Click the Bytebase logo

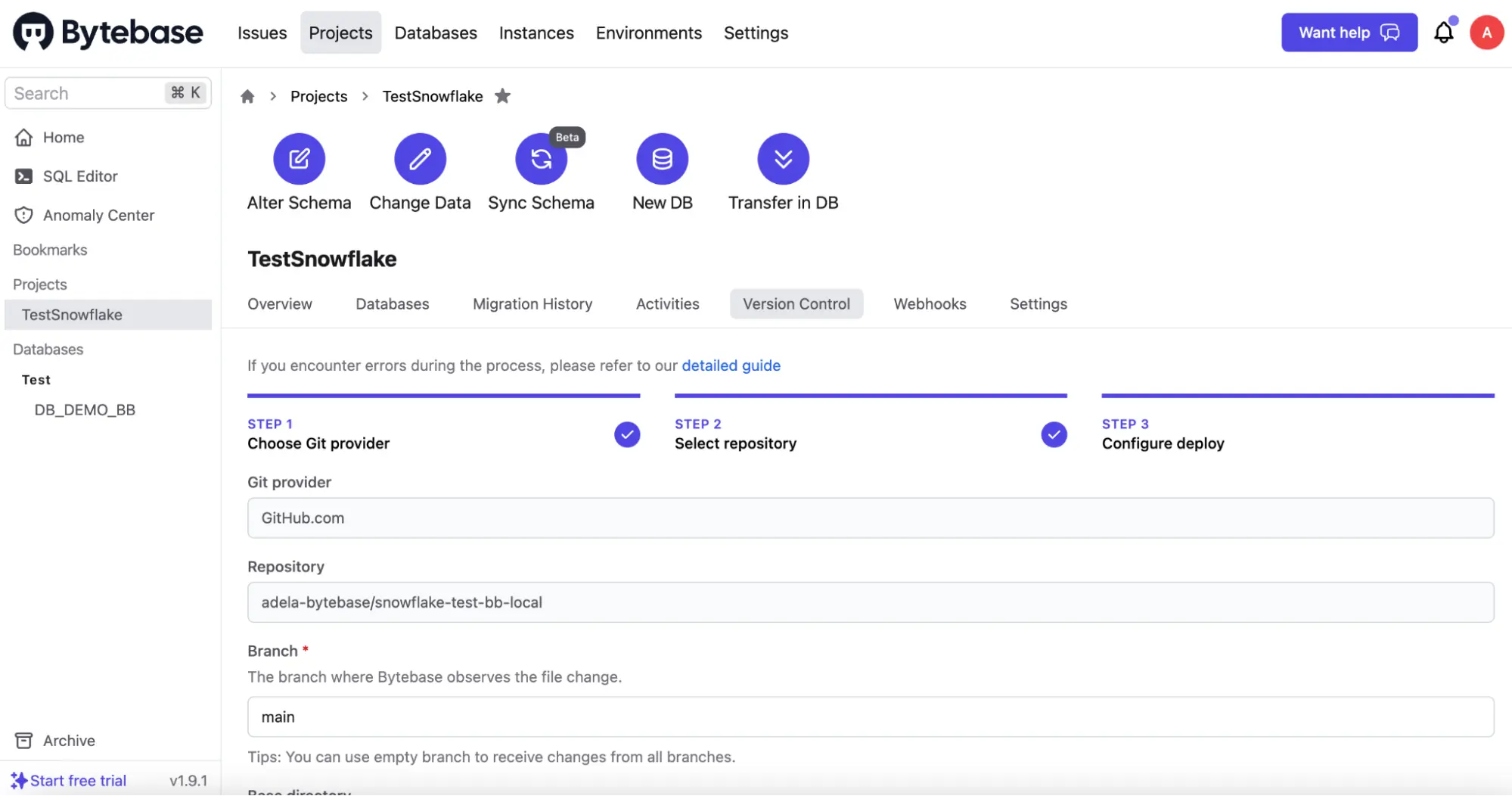pyautogui.click(x=108, y=33)
